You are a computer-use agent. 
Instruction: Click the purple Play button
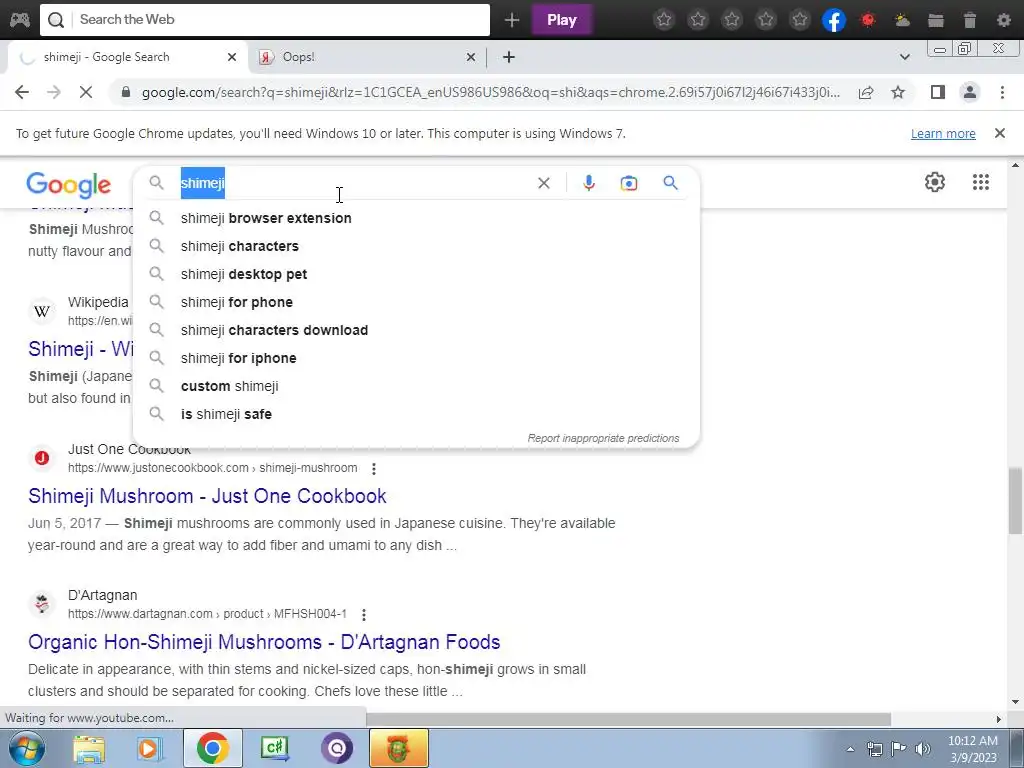click(562, 20)
